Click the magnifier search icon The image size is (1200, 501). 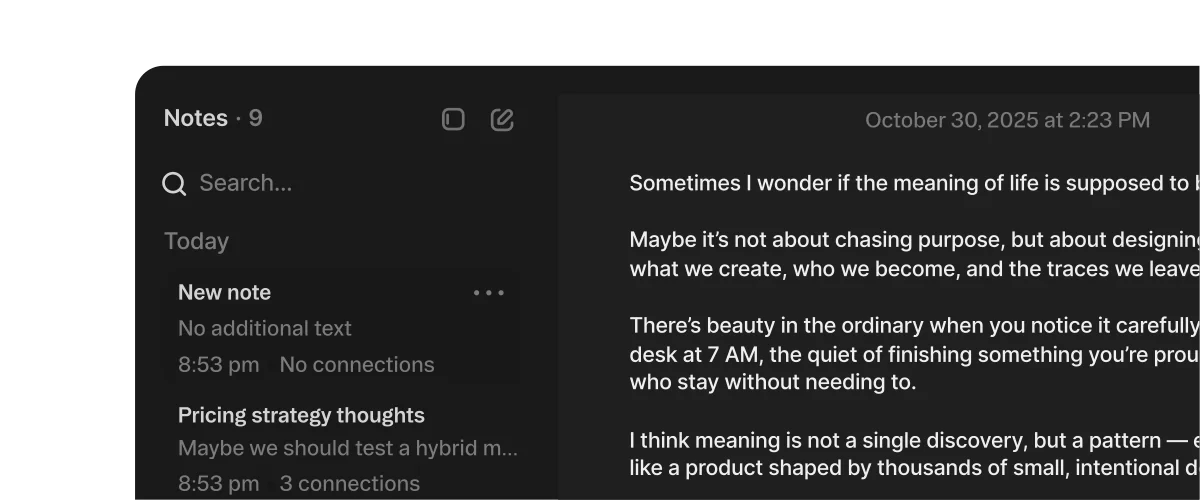[x=174, y=184]
